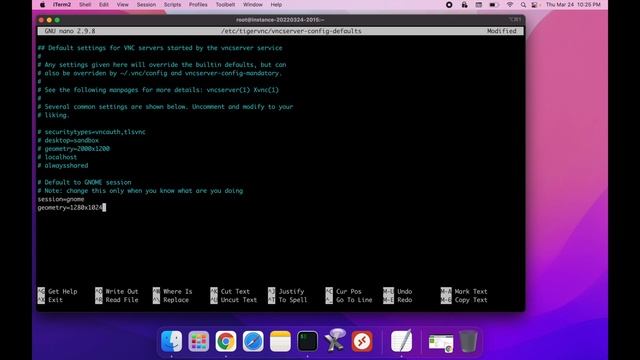
Task: Close the iTerm2 terminal window
Action: 41,20
